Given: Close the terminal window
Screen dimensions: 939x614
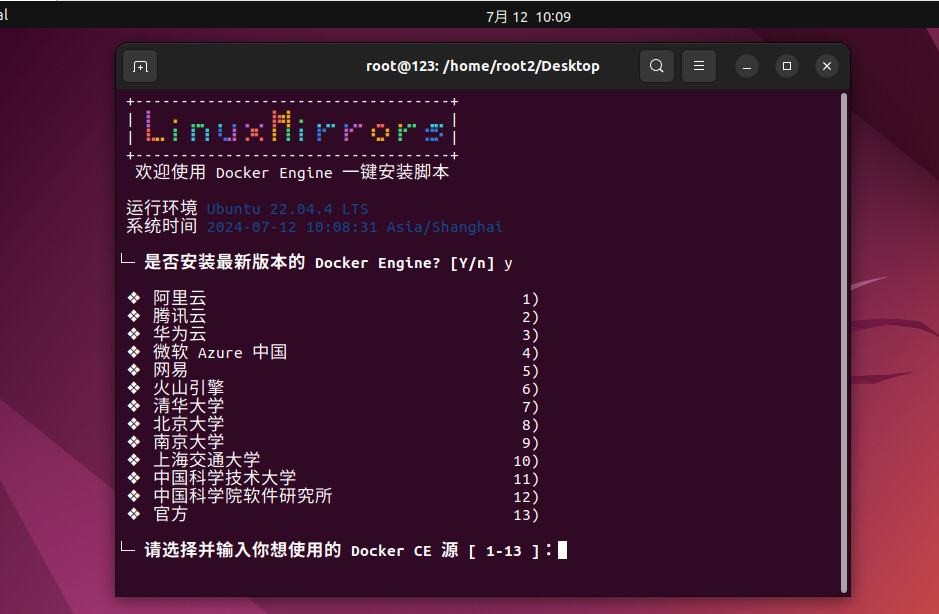Looking at the screenshot, I should [x=827, y=66].
